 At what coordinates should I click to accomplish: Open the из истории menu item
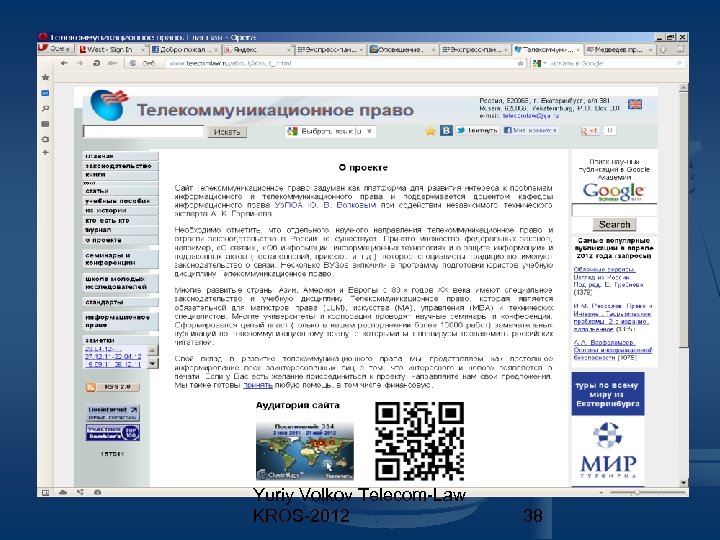pyautogui.click(x=120, y=210)
